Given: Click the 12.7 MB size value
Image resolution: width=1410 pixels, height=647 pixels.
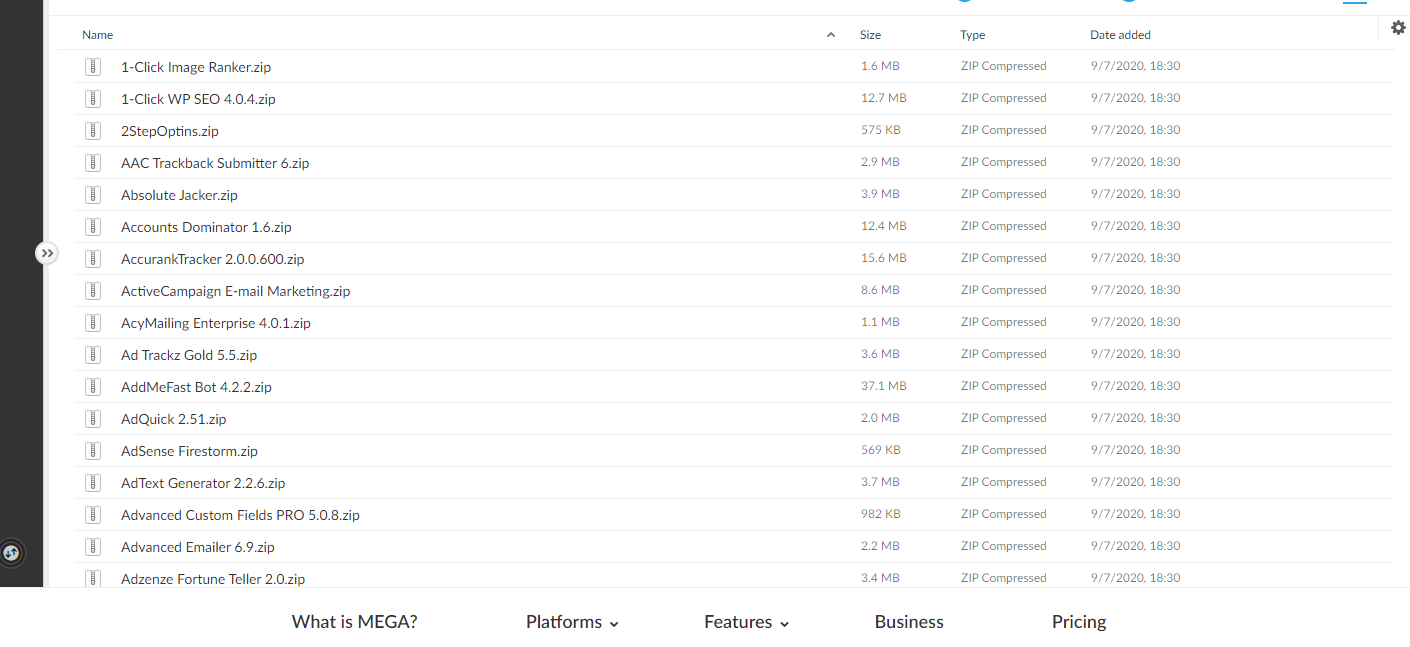Looking at the screenshot, I should [x=884, y=98].
